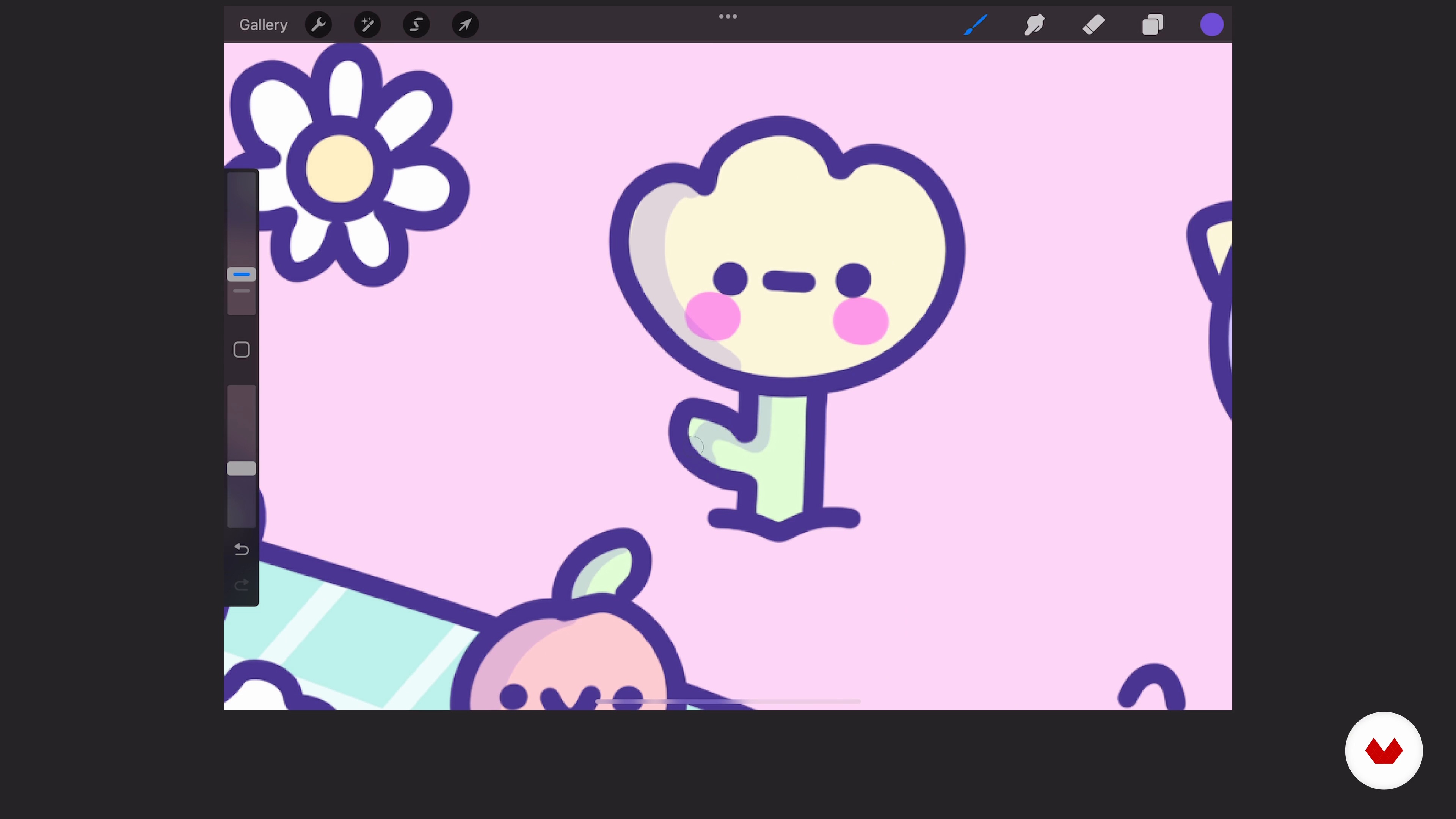Image resolution: width=1456 pixels, height=819 pixels.
Task: Select the Smudge tool
Action: pyautogui.click(x=1034, y=25)
